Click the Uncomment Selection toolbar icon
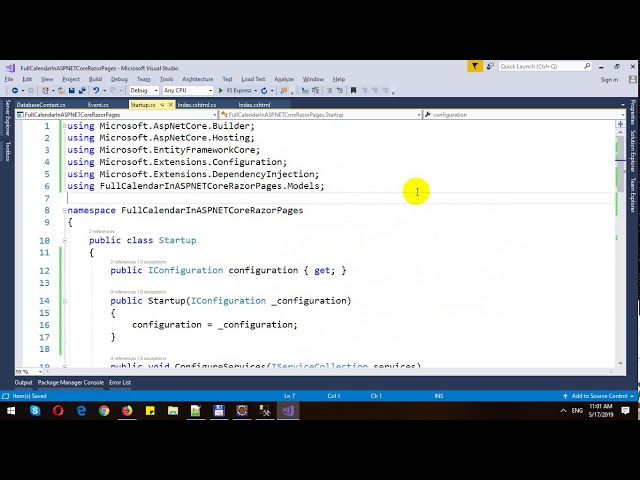The height and width of the screenshot is (480, 640). coord(315,91)
